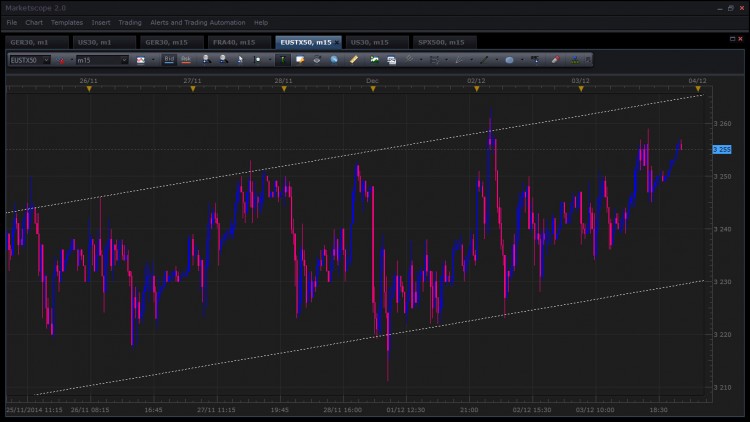750x422 pixels.
Task: Expand the chart type options arrow
Action: [153, 60]
